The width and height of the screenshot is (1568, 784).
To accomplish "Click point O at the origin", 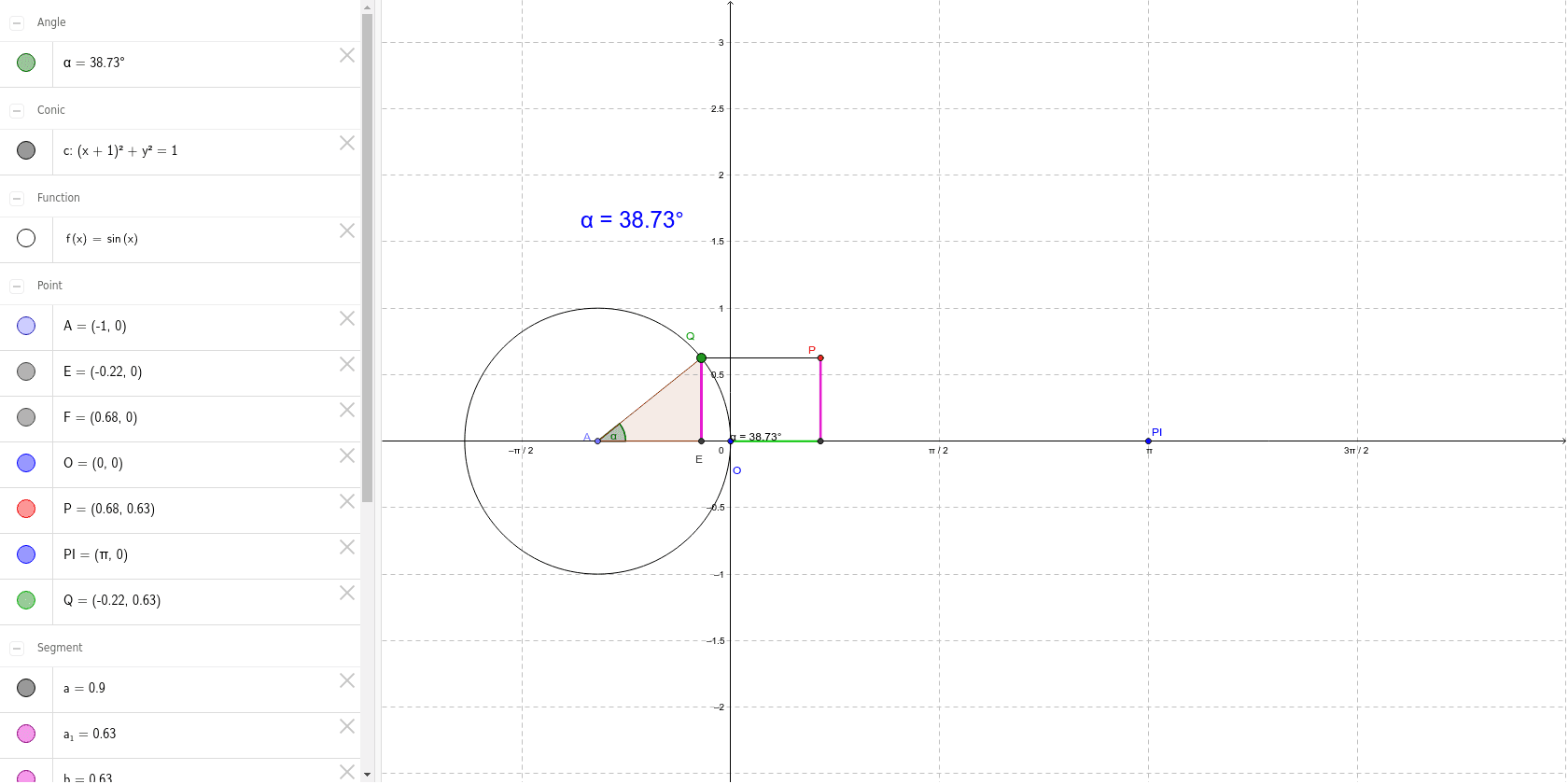I will pyautogui.click(x=730, y=441).
